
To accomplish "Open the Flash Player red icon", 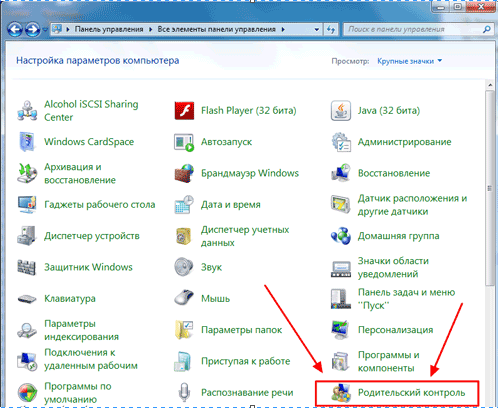I will [x=184, y=111].
